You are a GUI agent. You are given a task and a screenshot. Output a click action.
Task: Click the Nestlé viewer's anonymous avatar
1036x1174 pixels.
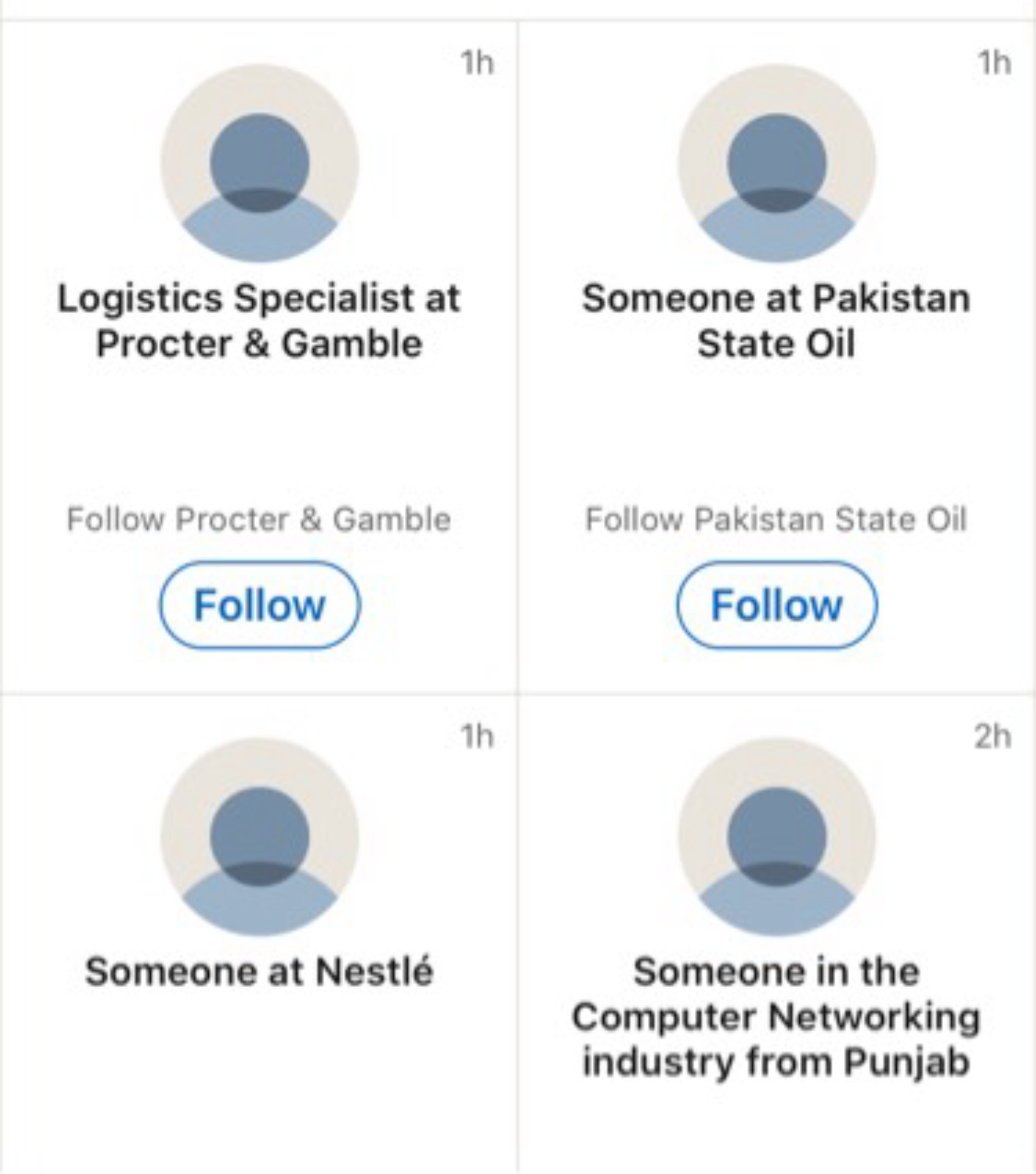(260, 837)
